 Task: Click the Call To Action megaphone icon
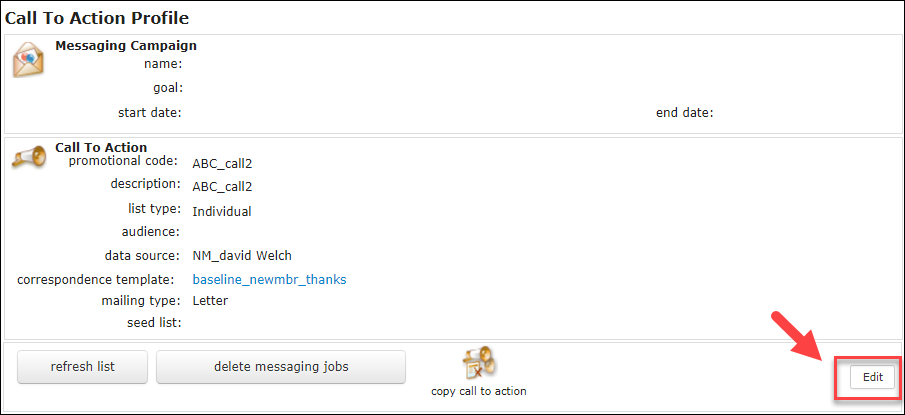pyautogui.click(x=28, y=156)
